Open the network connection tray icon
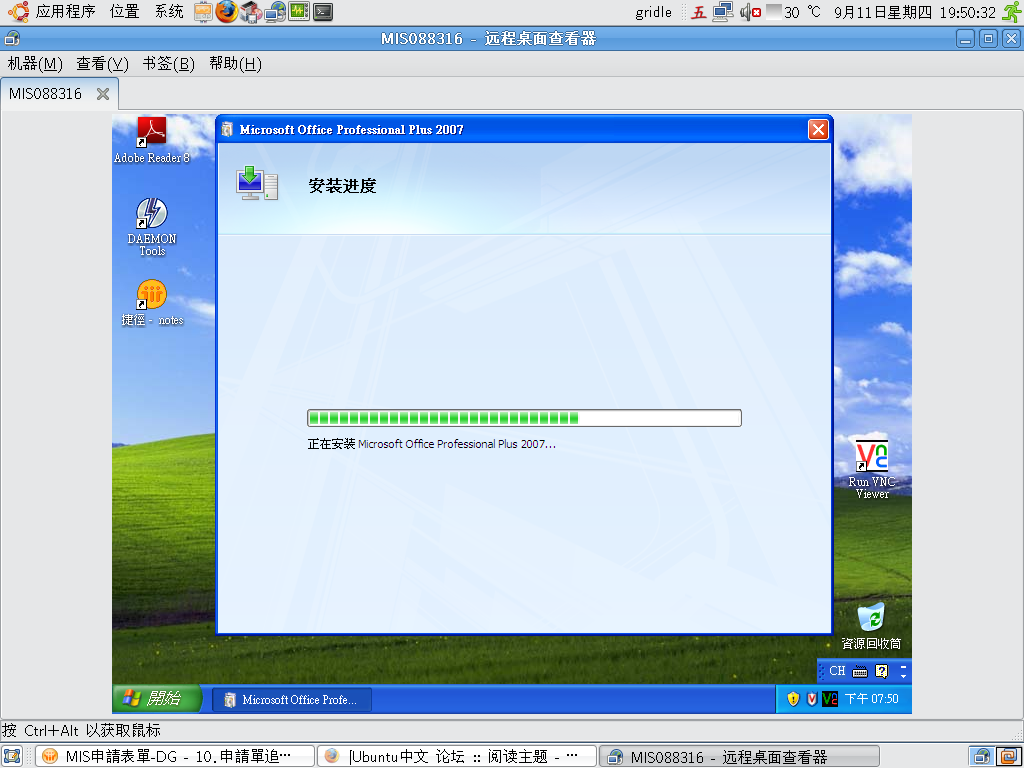Viewport: 1024px width, 768px height. [723, 12]
